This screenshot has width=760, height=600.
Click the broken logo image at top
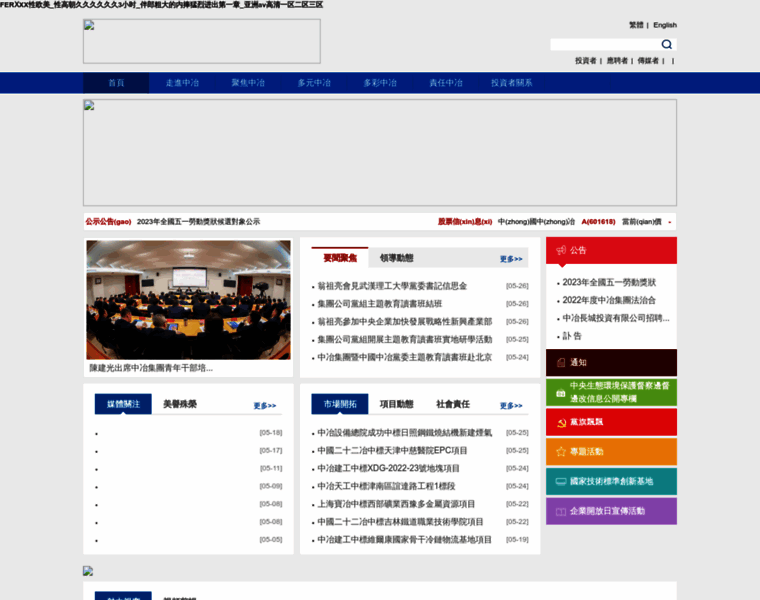(202, 41)
